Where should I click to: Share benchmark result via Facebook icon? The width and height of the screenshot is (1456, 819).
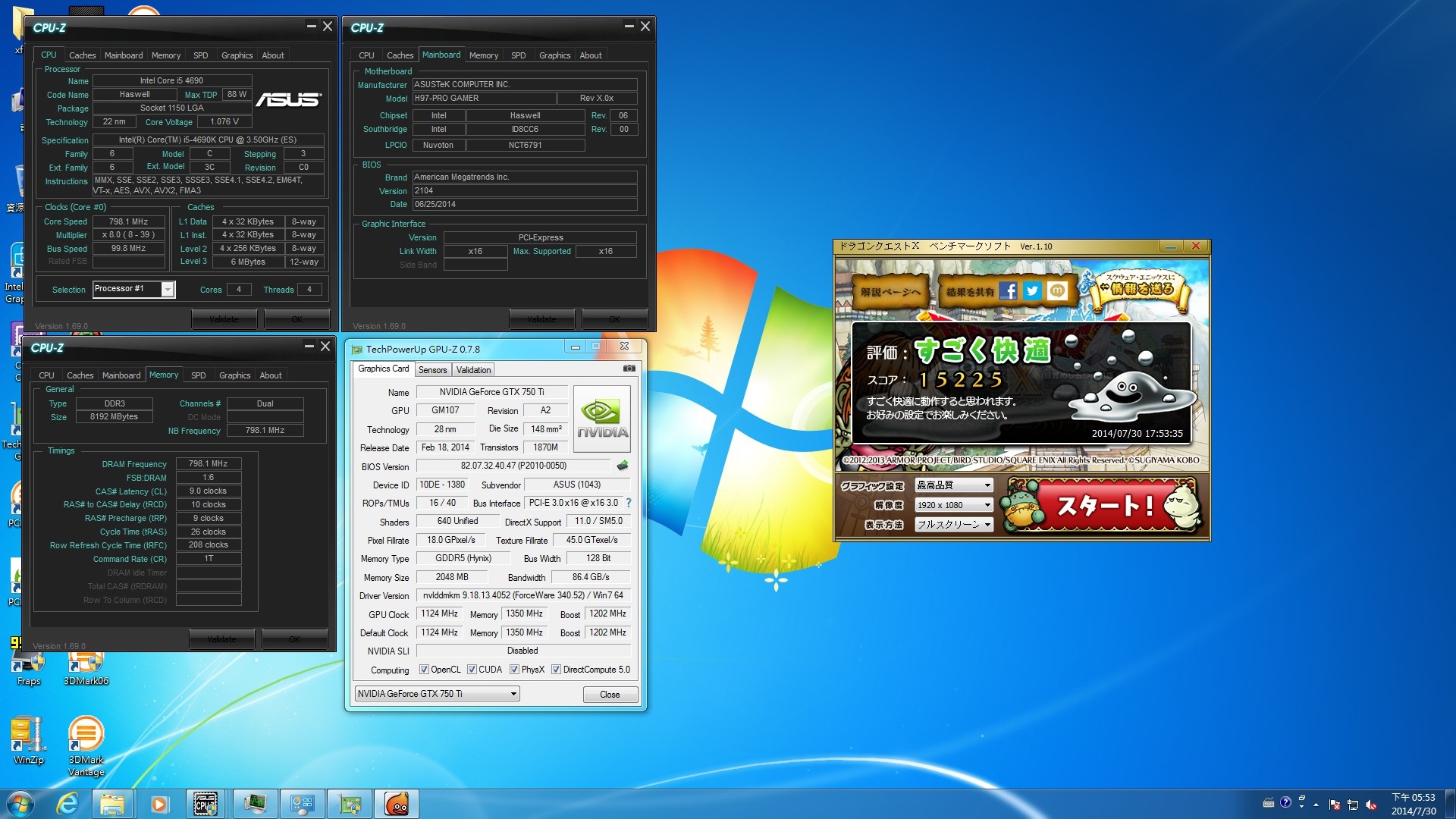tap(1009, 290)
